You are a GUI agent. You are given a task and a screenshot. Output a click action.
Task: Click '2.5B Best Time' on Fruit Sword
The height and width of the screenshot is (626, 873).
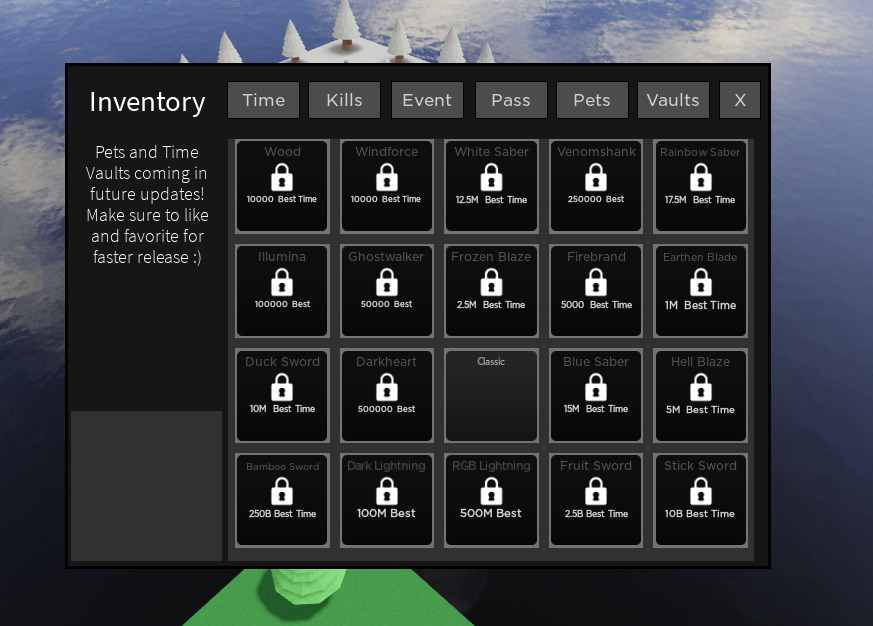[596, 513]
